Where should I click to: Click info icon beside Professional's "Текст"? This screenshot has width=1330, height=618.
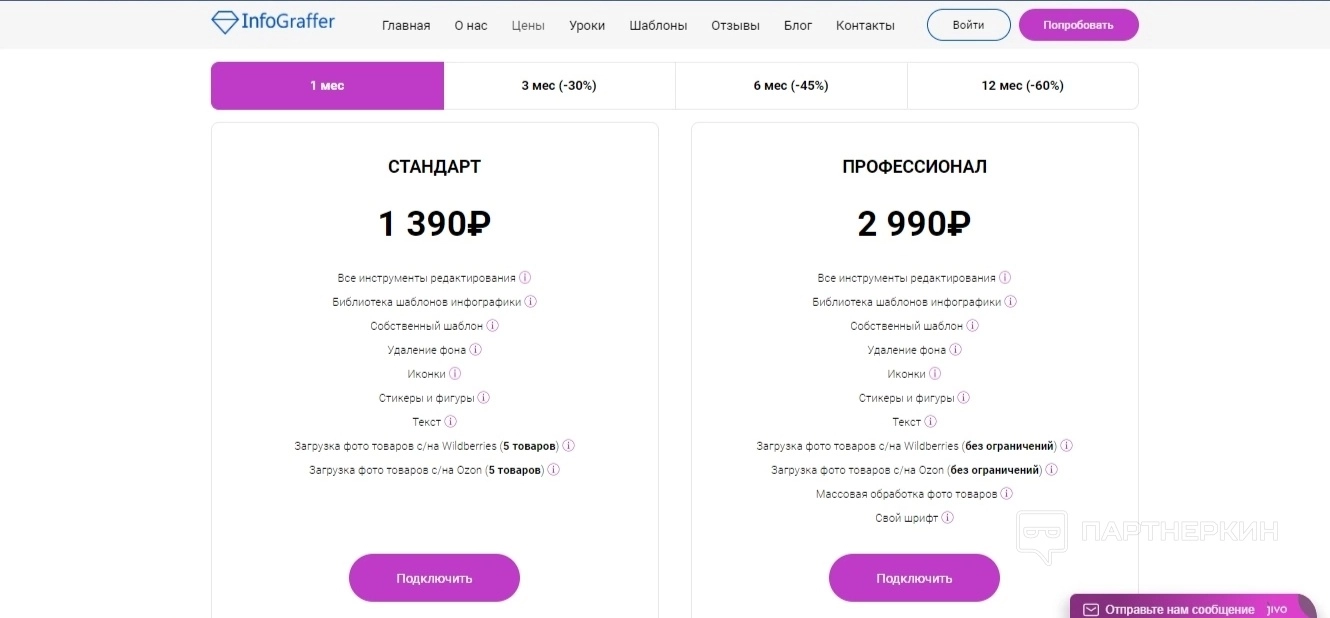931,422
